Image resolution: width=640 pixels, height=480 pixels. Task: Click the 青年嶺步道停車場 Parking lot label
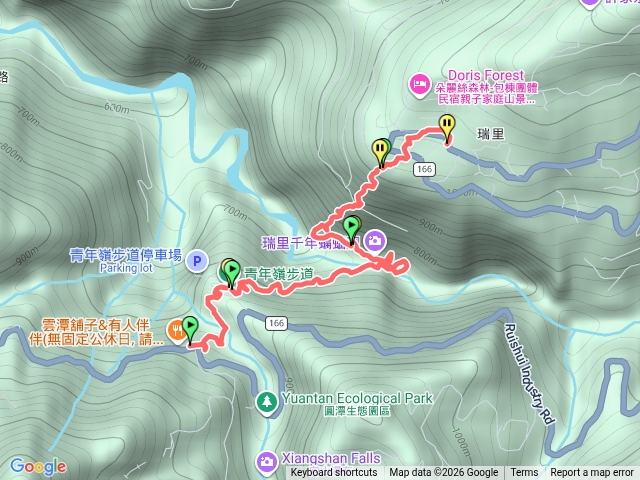[x=126, y=260]
